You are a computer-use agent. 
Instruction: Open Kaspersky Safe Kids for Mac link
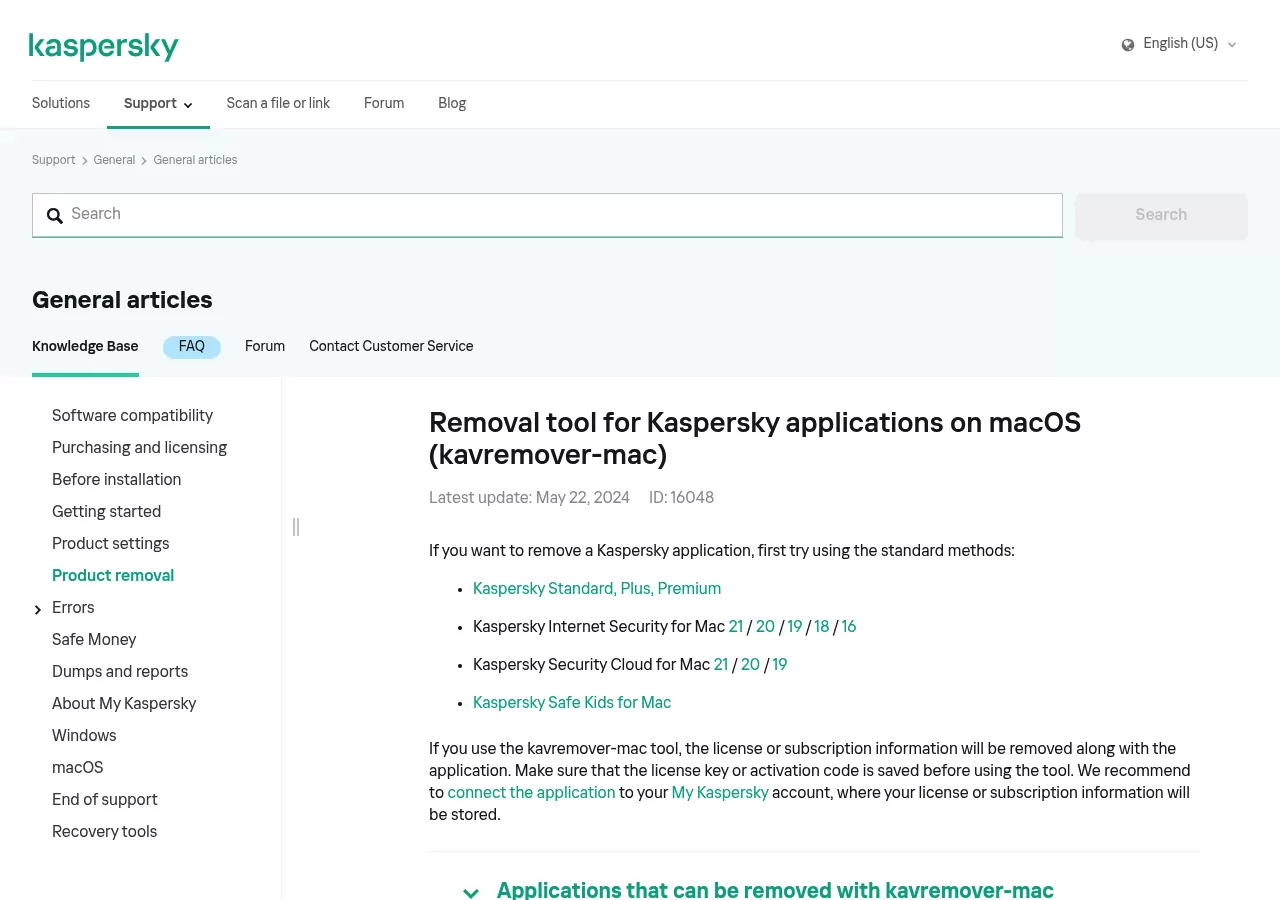pyautogui.click(x=572, y=703)
